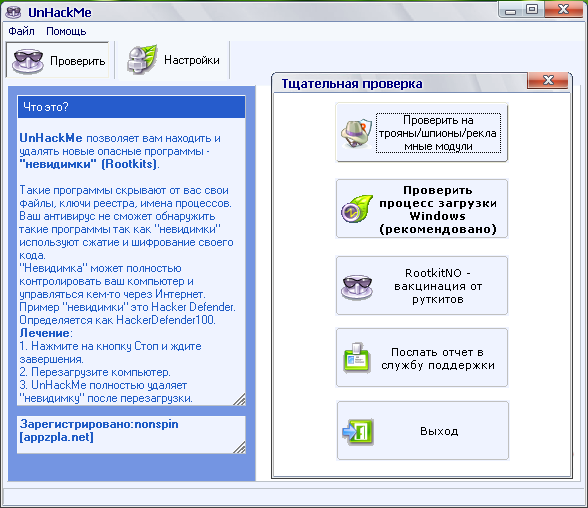Click the sunglasses icon beside RootkitNO
Image resolution: width=588 pixels, height=508 pixels.
(357, 287)
